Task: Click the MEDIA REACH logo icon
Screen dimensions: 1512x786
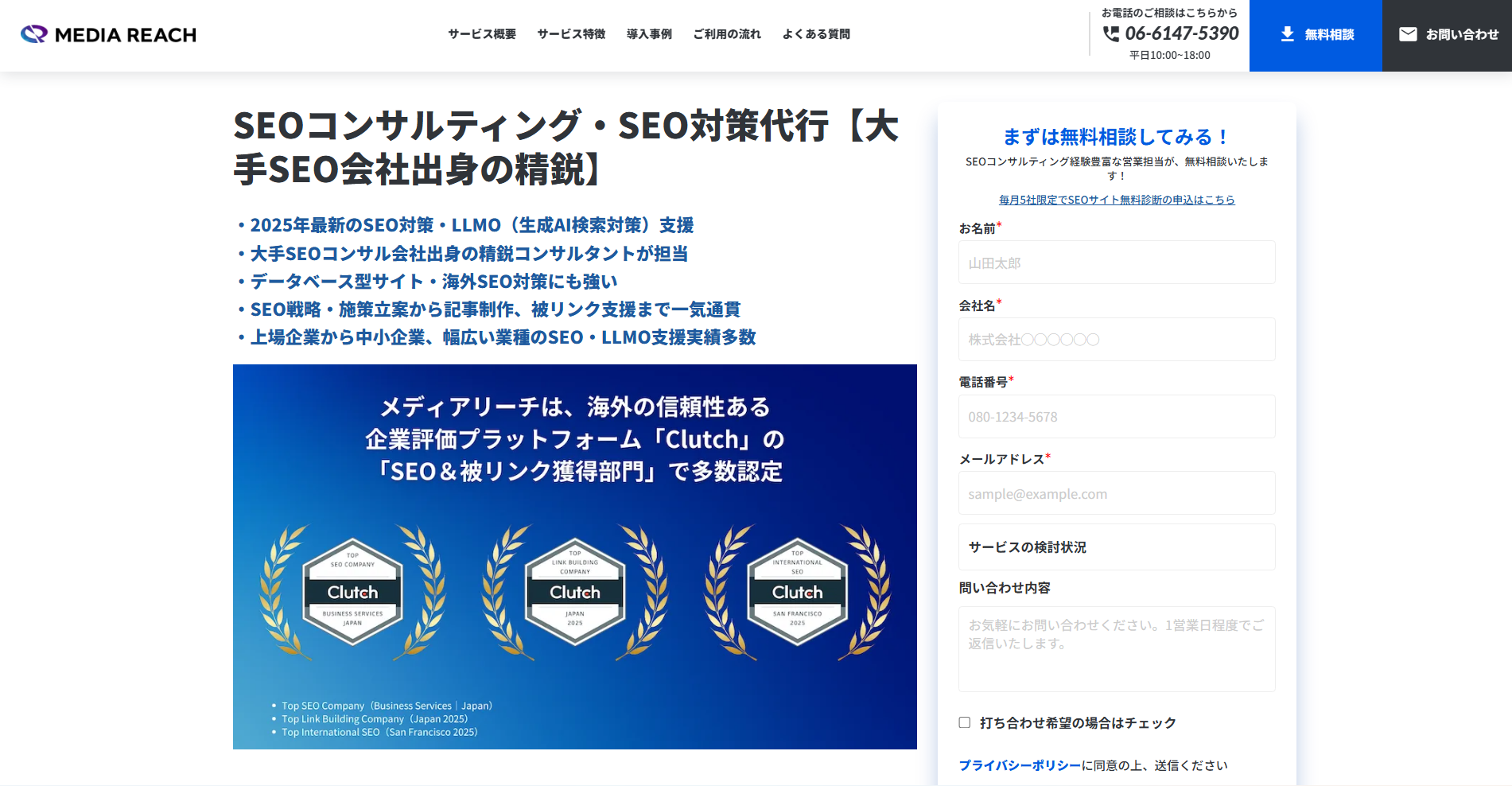Action: click(33, 33)
